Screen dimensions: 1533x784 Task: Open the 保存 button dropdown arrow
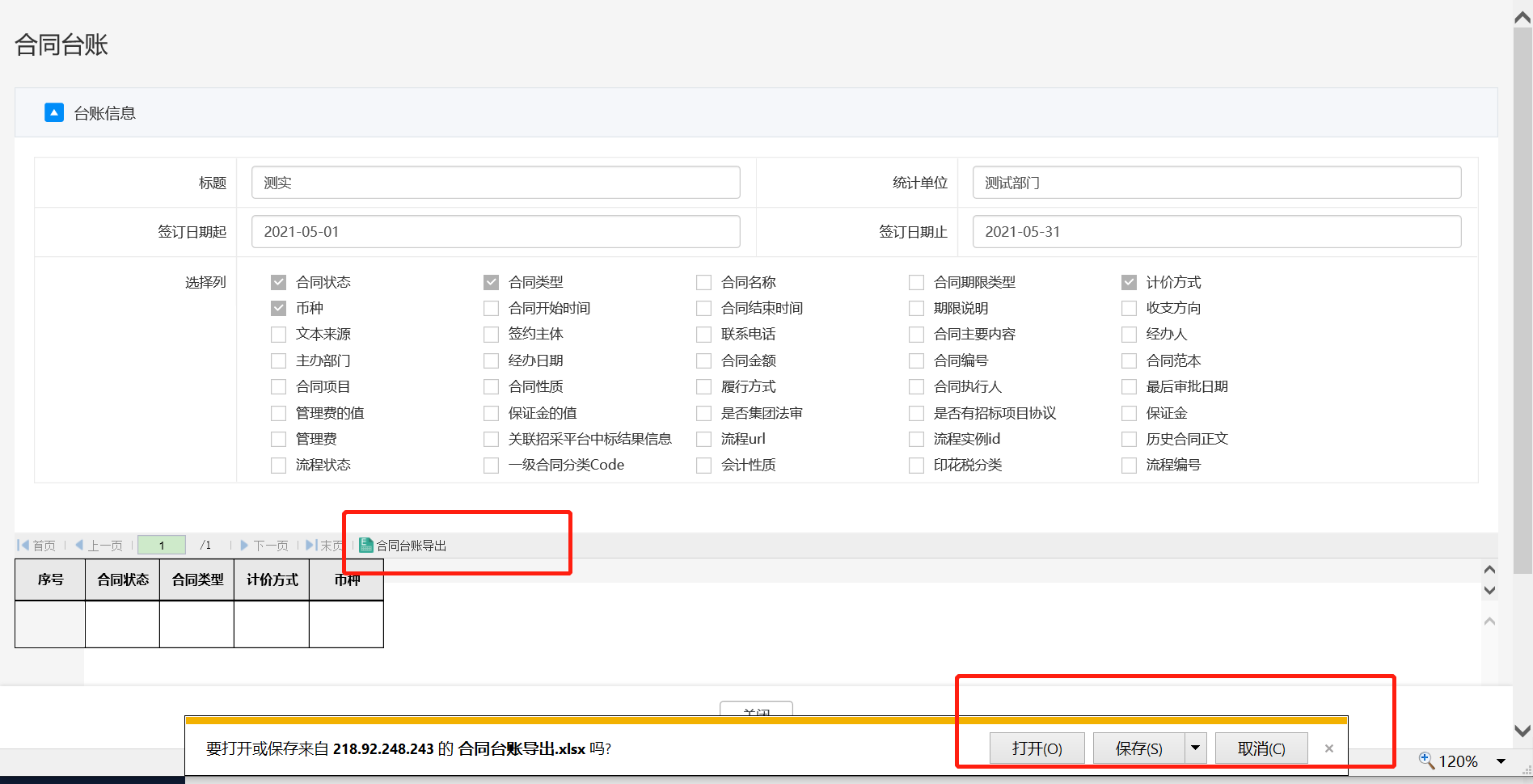1195,748
